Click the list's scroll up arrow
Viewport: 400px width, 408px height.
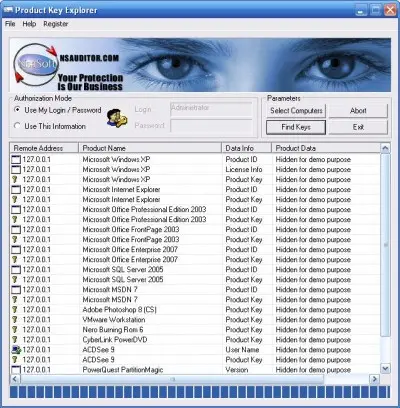click(x=385, y=148)
